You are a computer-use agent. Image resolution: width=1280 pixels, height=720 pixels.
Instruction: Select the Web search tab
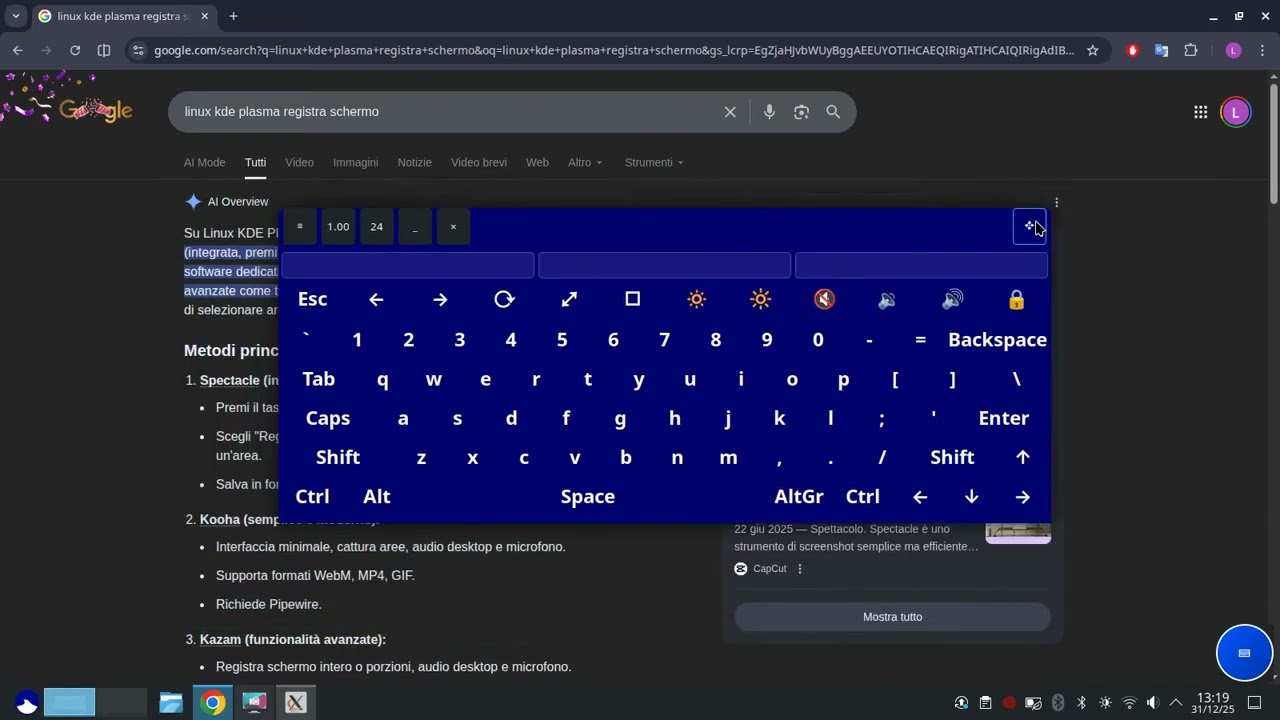coord(537,162)
